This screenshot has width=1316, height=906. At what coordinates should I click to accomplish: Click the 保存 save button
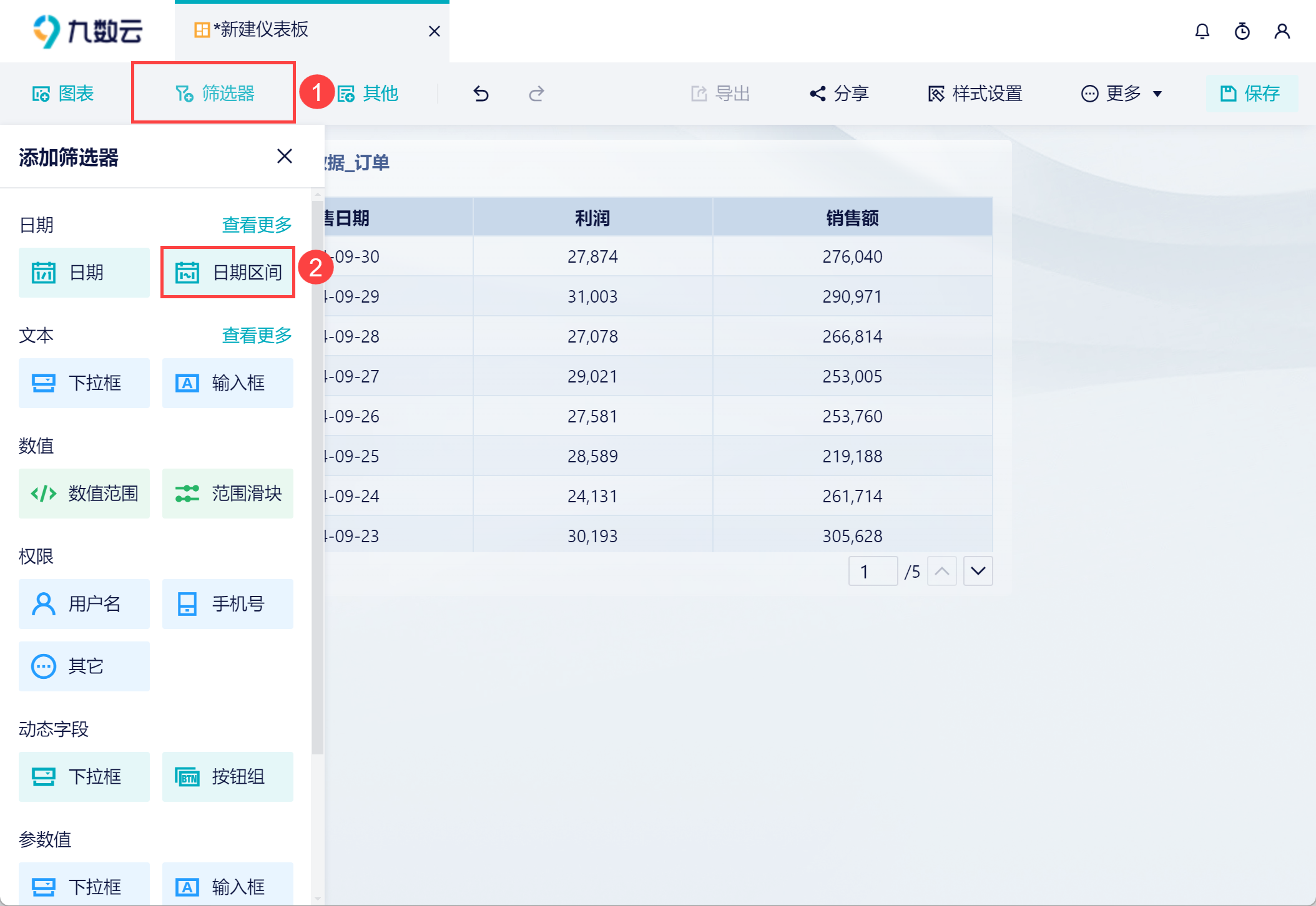[x=1252, y=94]
